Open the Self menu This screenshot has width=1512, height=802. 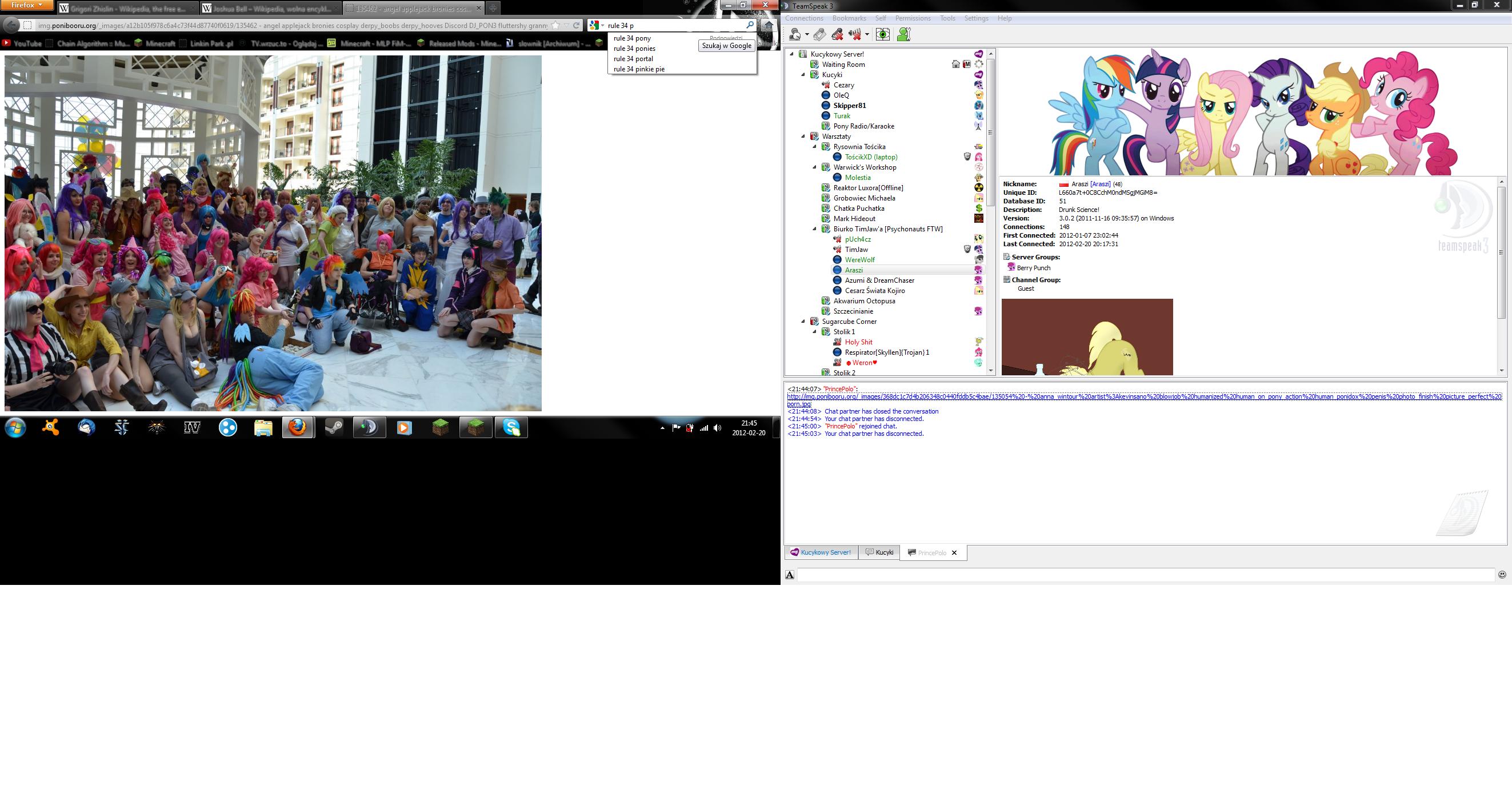(881, 18)
